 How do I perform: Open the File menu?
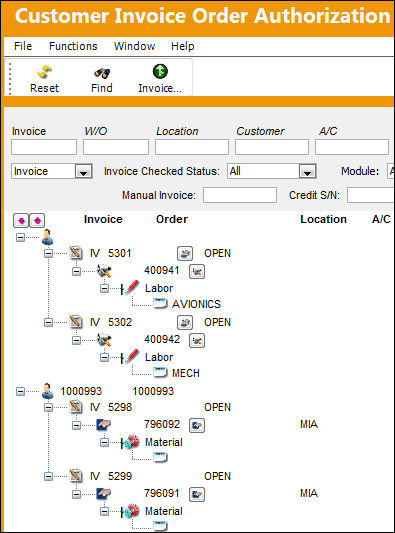coord(23,46)
